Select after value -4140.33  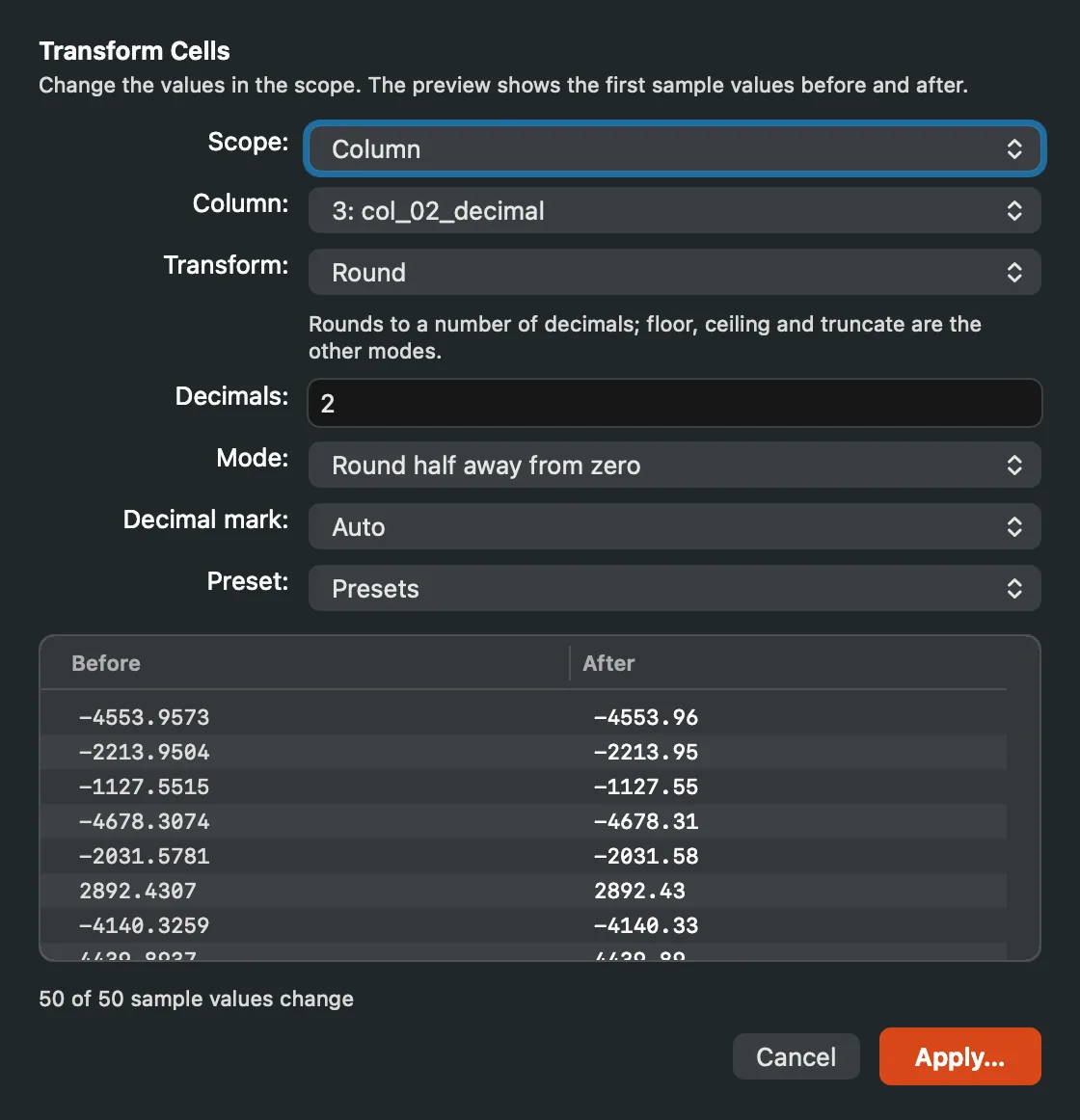click(x=645, y=925)
